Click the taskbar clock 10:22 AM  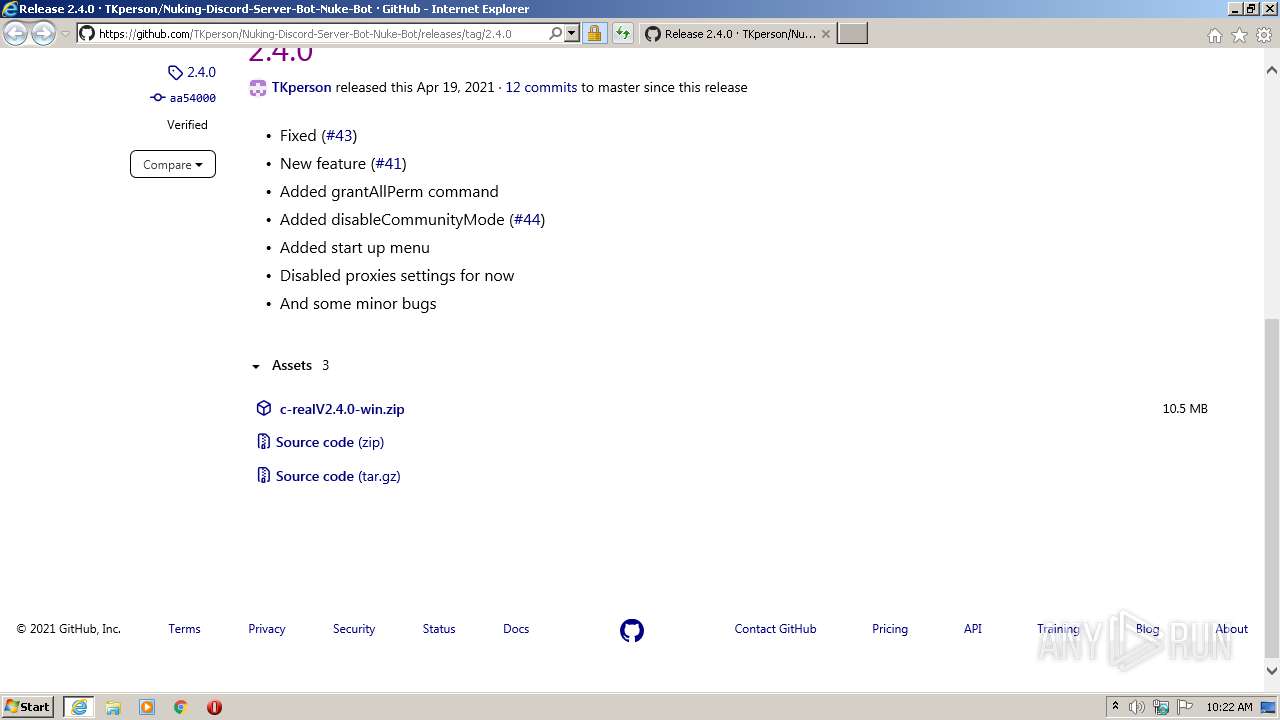point(1229,707)
